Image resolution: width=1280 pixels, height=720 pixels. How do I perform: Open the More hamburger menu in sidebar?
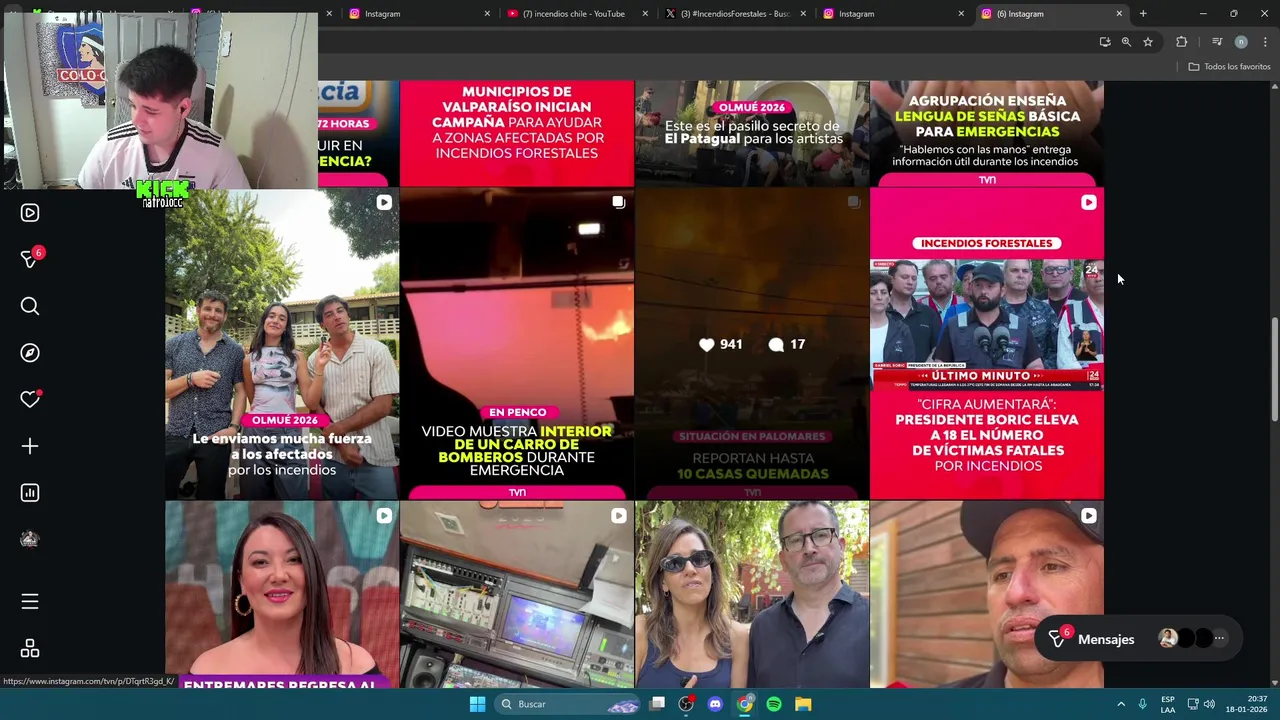(30, 601)
